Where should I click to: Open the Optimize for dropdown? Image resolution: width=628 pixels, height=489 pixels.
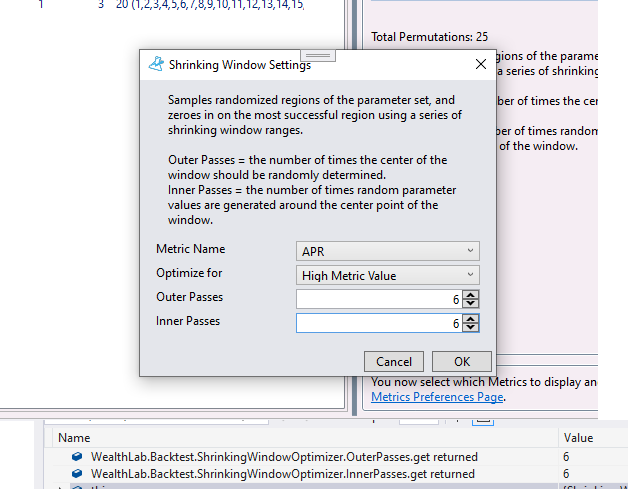tap(388, 275)
